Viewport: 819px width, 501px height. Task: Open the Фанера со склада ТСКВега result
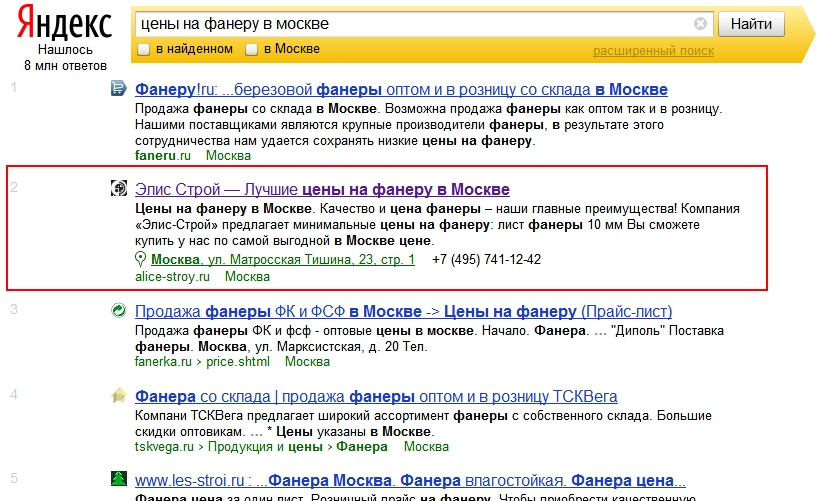point(376,397)
